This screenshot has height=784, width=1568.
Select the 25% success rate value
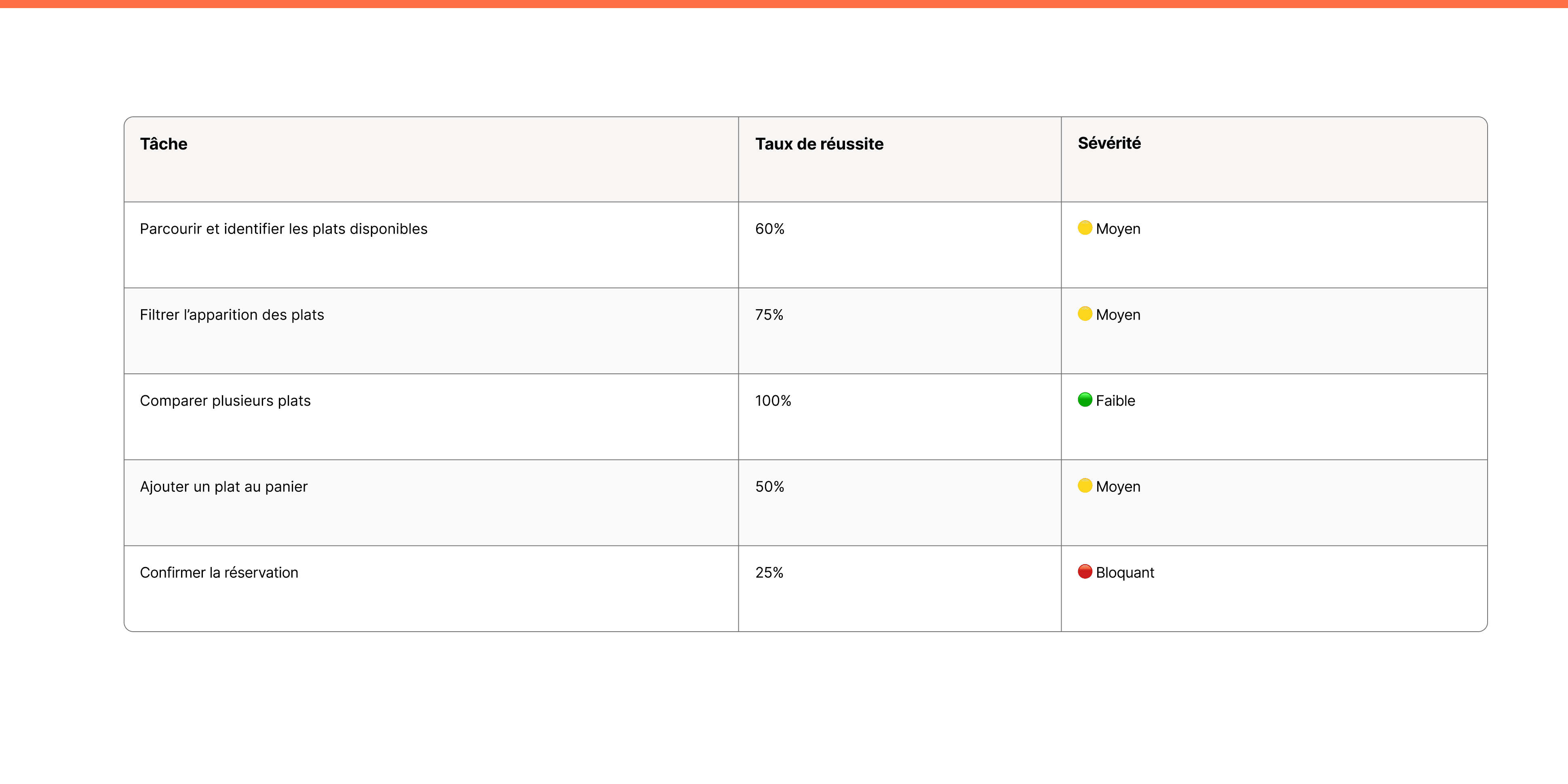(769, 572)
